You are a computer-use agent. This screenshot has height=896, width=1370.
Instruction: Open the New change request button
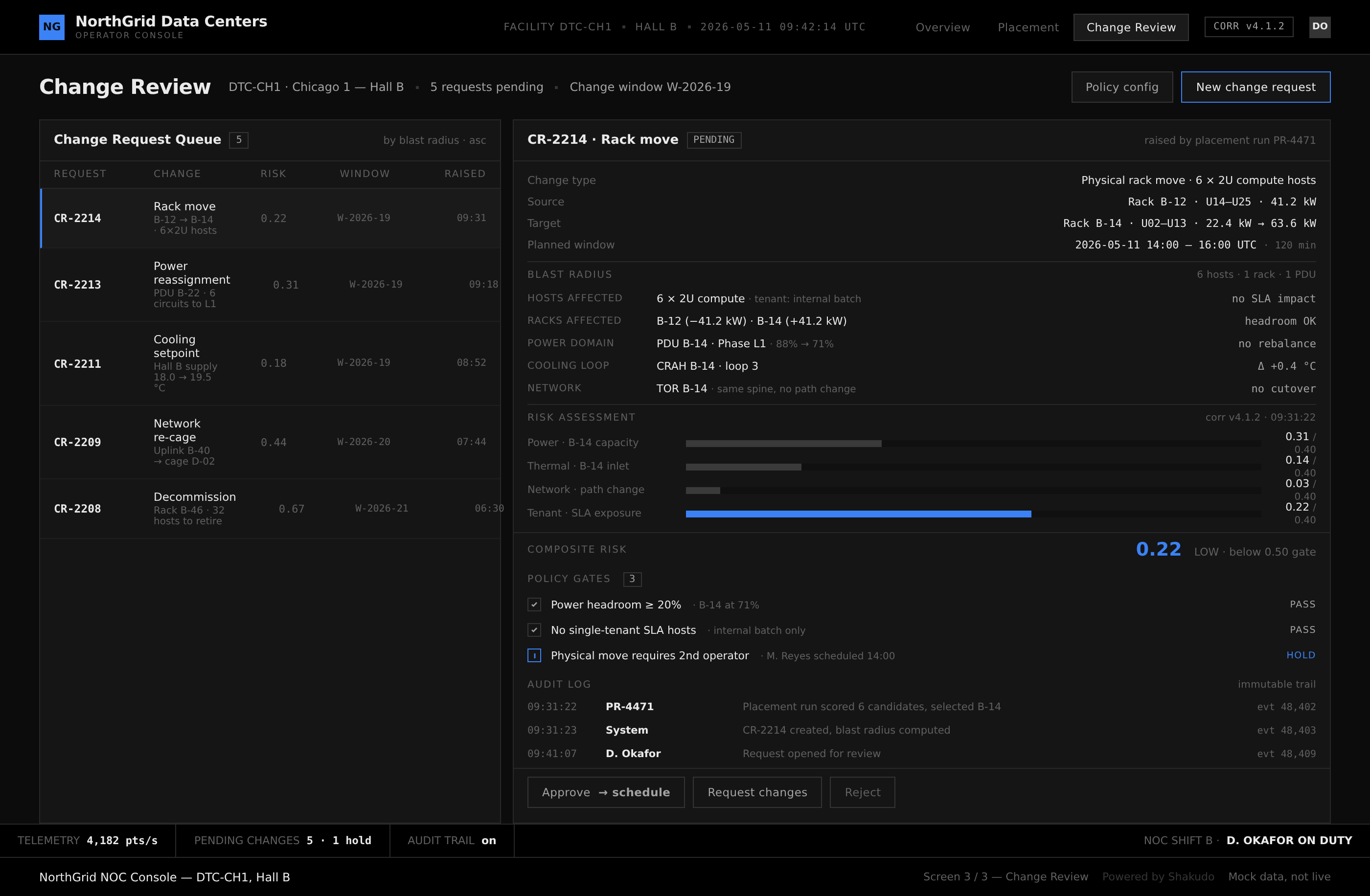[1256, 87]
